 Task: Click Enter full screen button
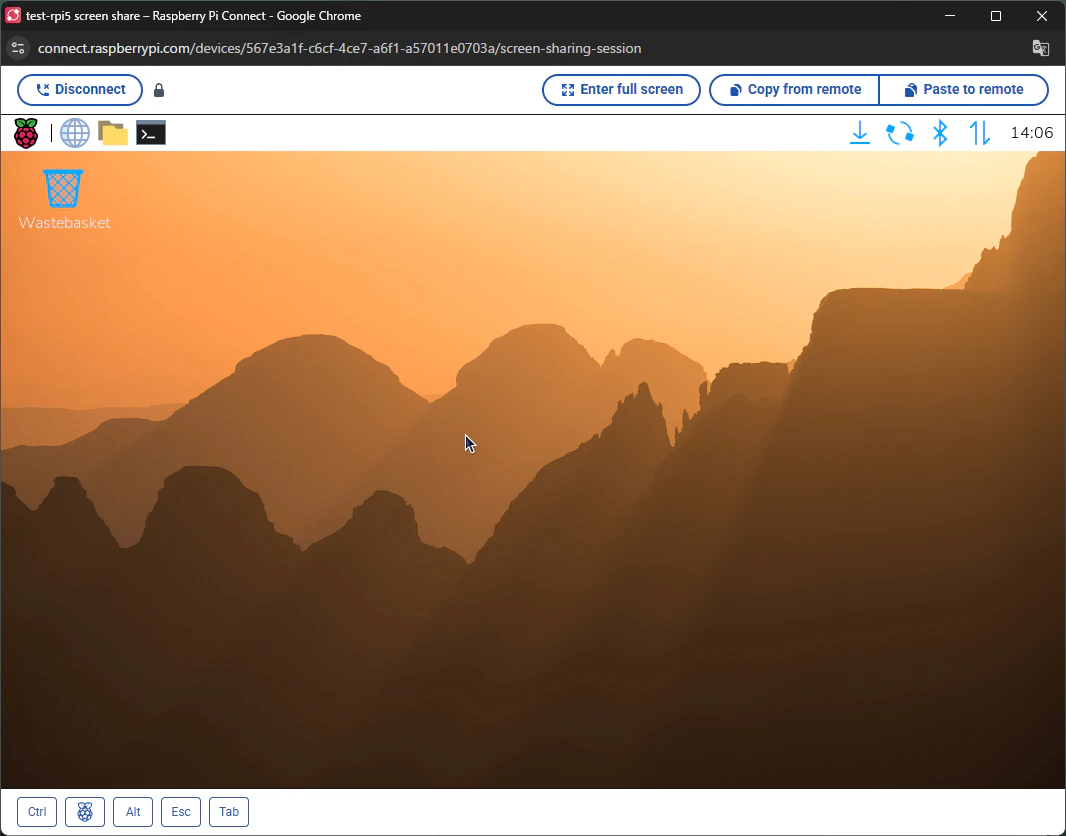621,90
